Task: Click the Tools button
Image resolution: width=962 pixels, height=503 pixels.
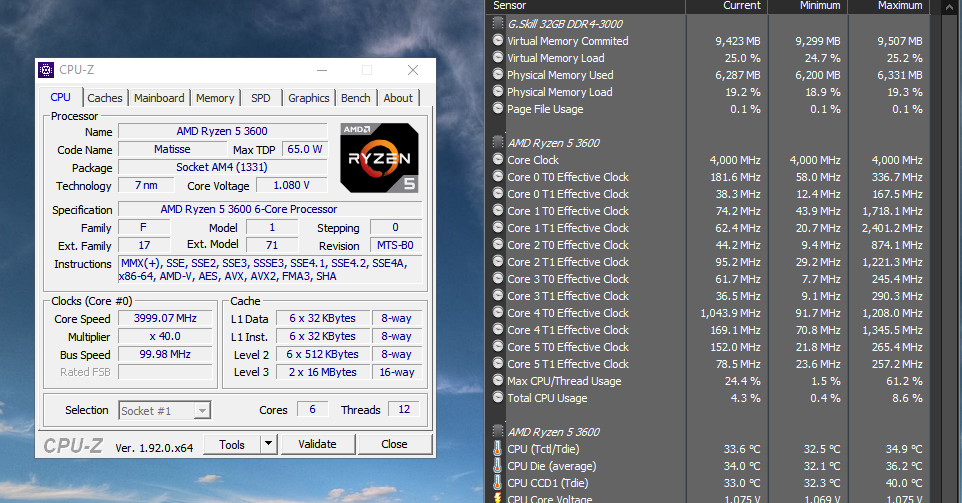Action: tap(232, 444)
